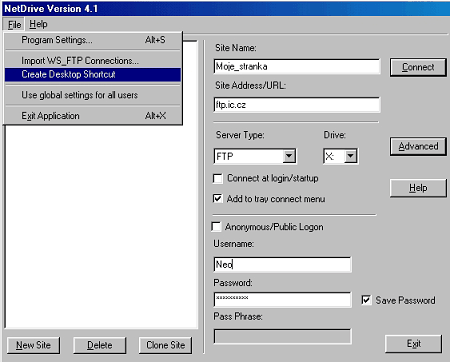Click the Password input field
Viewport: 450px width, 362px height.
coord(282,299)
